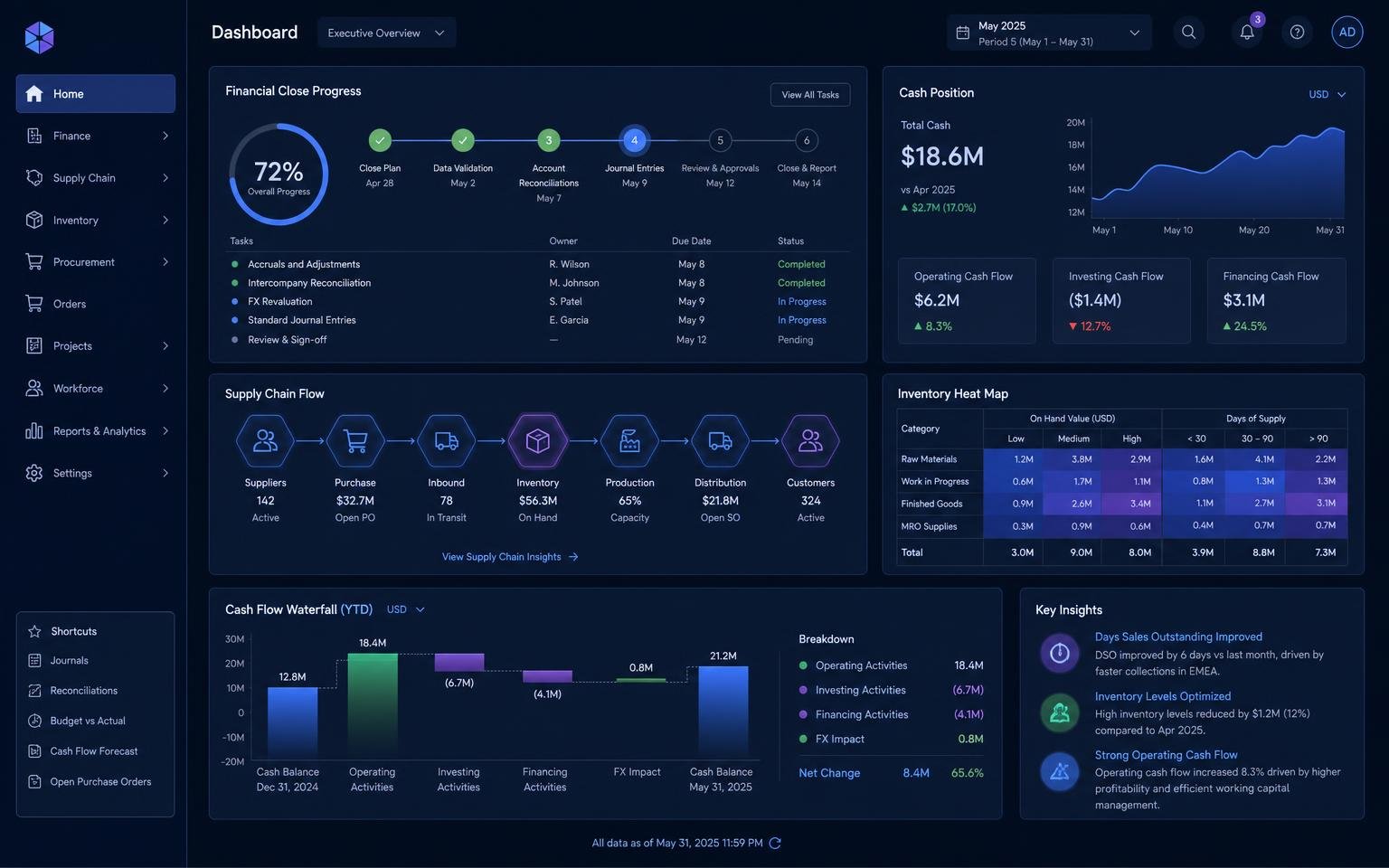
Task: Click the Purchase cart hexagon icon
Action: [x=355, y=441]
